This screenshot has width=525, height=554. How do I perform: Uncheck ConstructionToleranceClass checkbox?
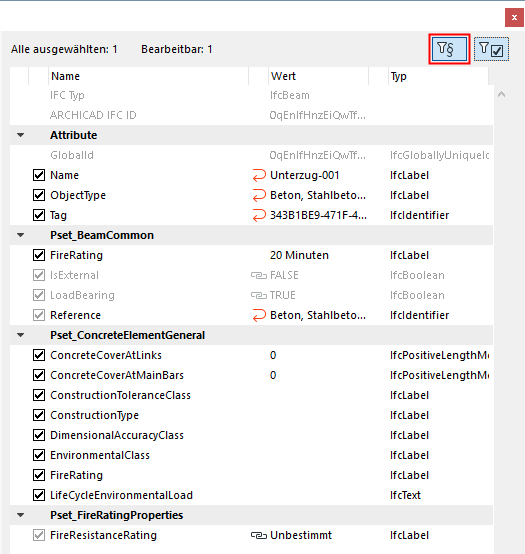[39, 395]
